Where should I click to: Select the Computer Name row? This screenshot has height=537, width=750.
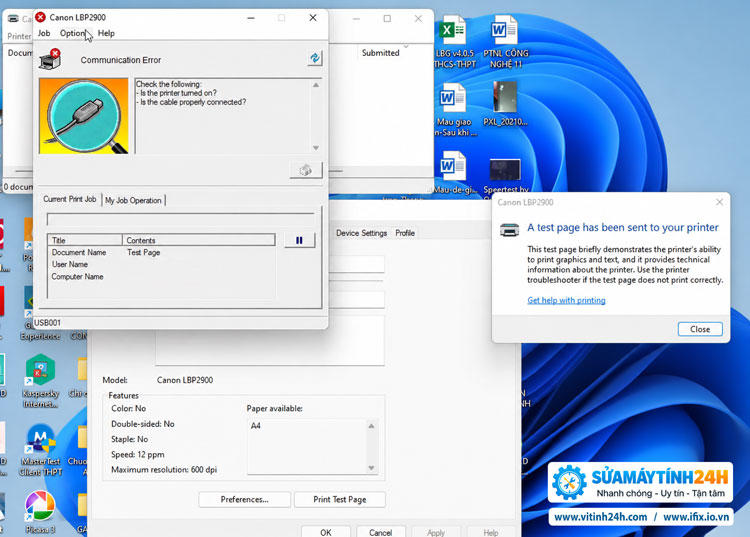161,277
